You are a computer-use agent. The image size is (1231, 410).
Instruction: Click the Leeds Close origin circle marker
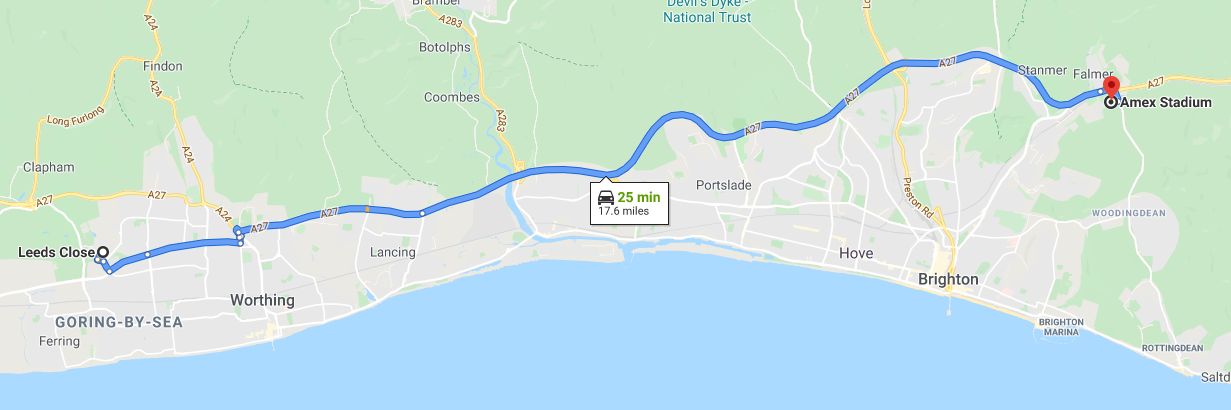103,253
